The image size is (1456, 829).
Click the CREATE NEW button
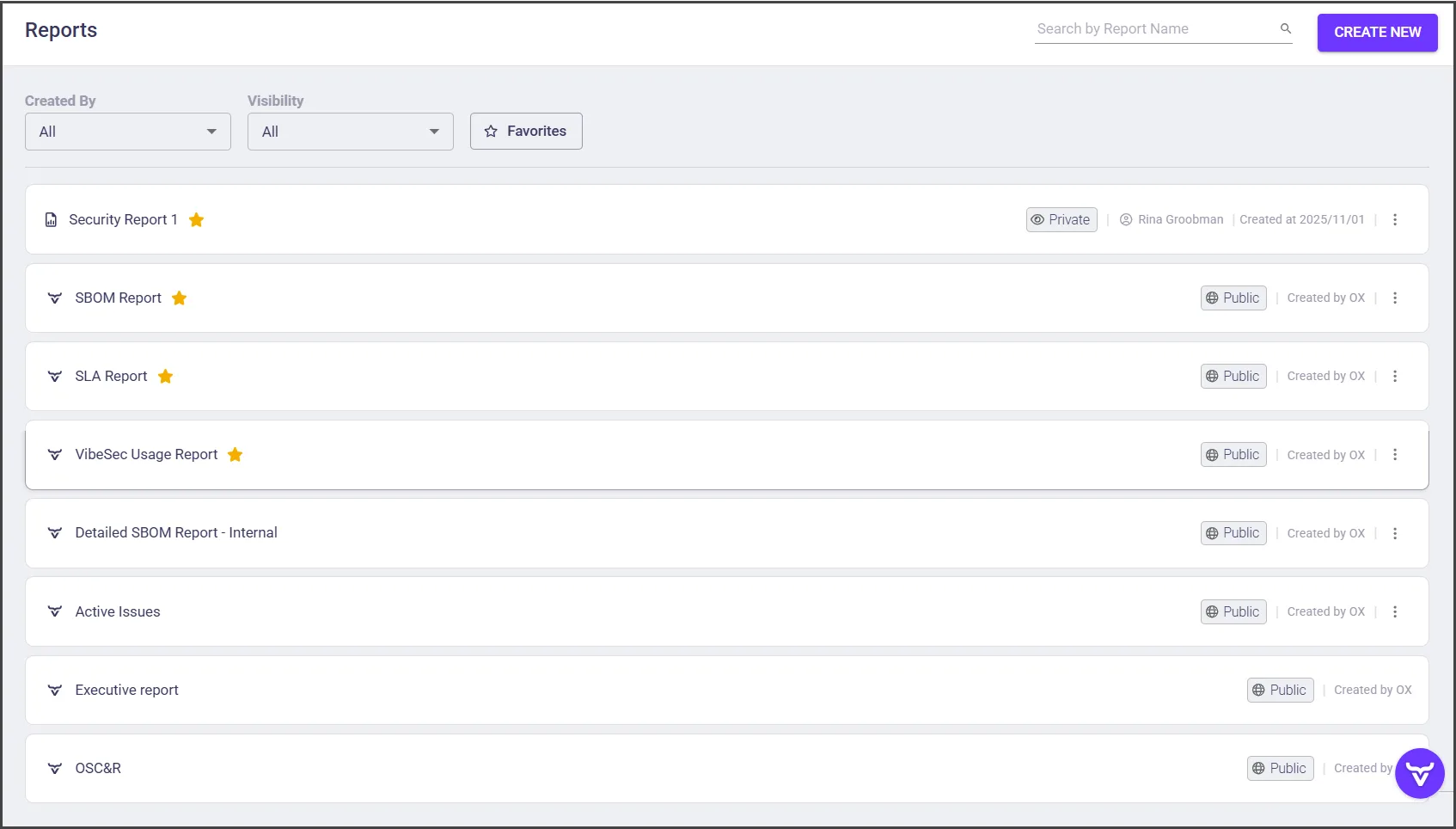(1377, 32)
